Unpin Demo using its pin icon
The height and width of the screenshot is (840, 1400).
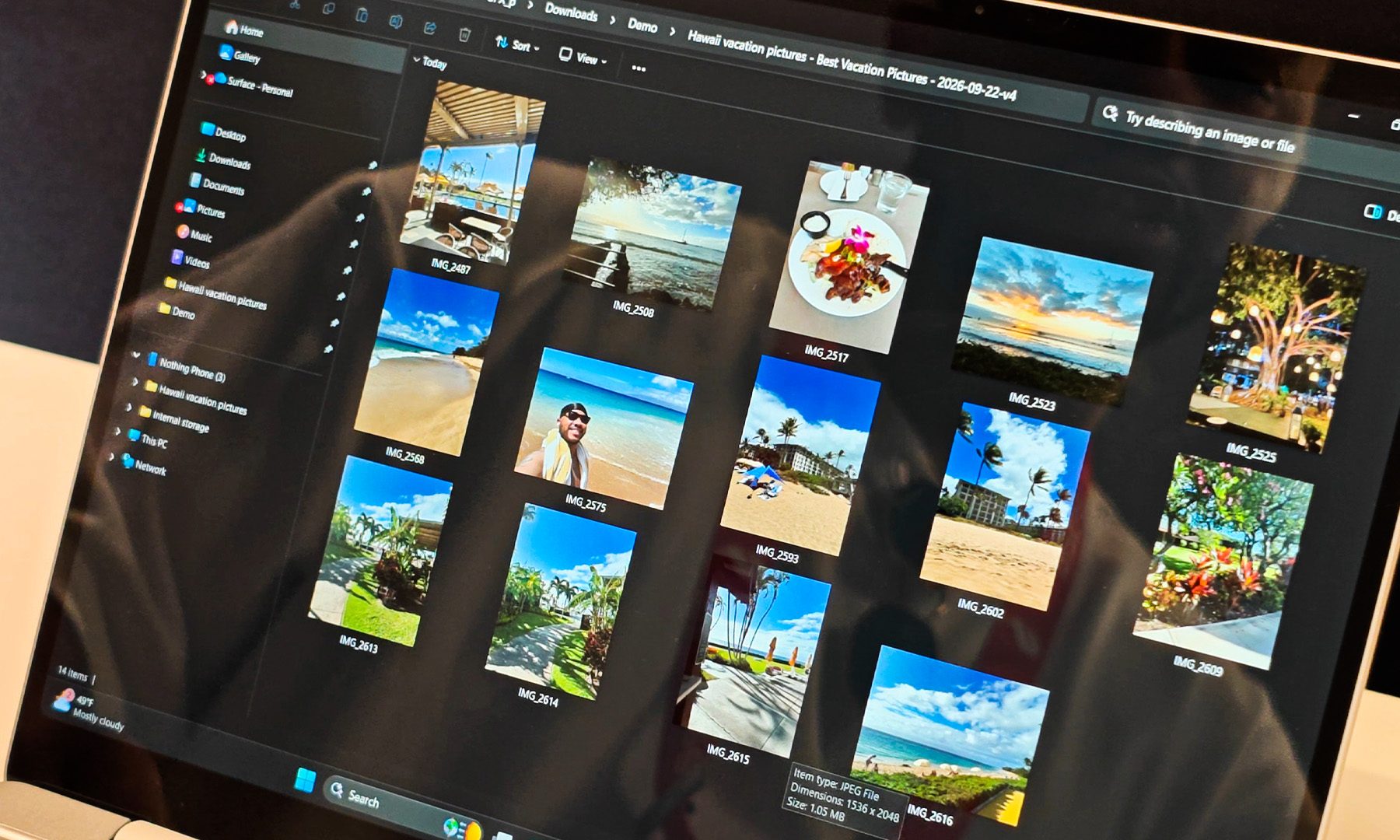[328, 349]
